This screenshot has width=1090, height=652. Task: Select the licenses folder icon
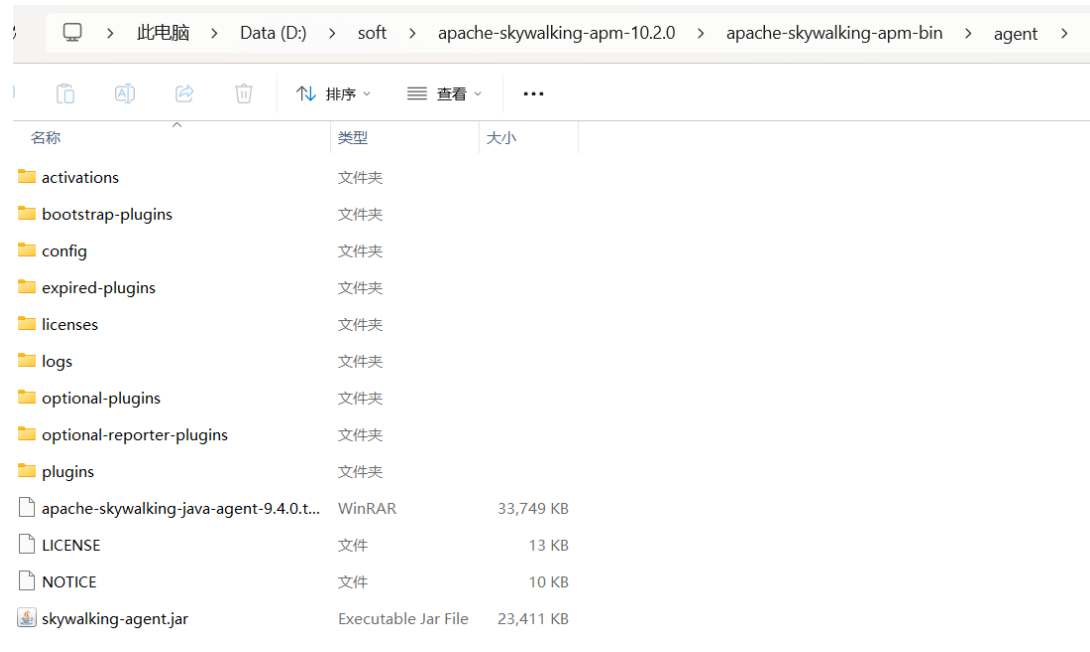point(26,323)
